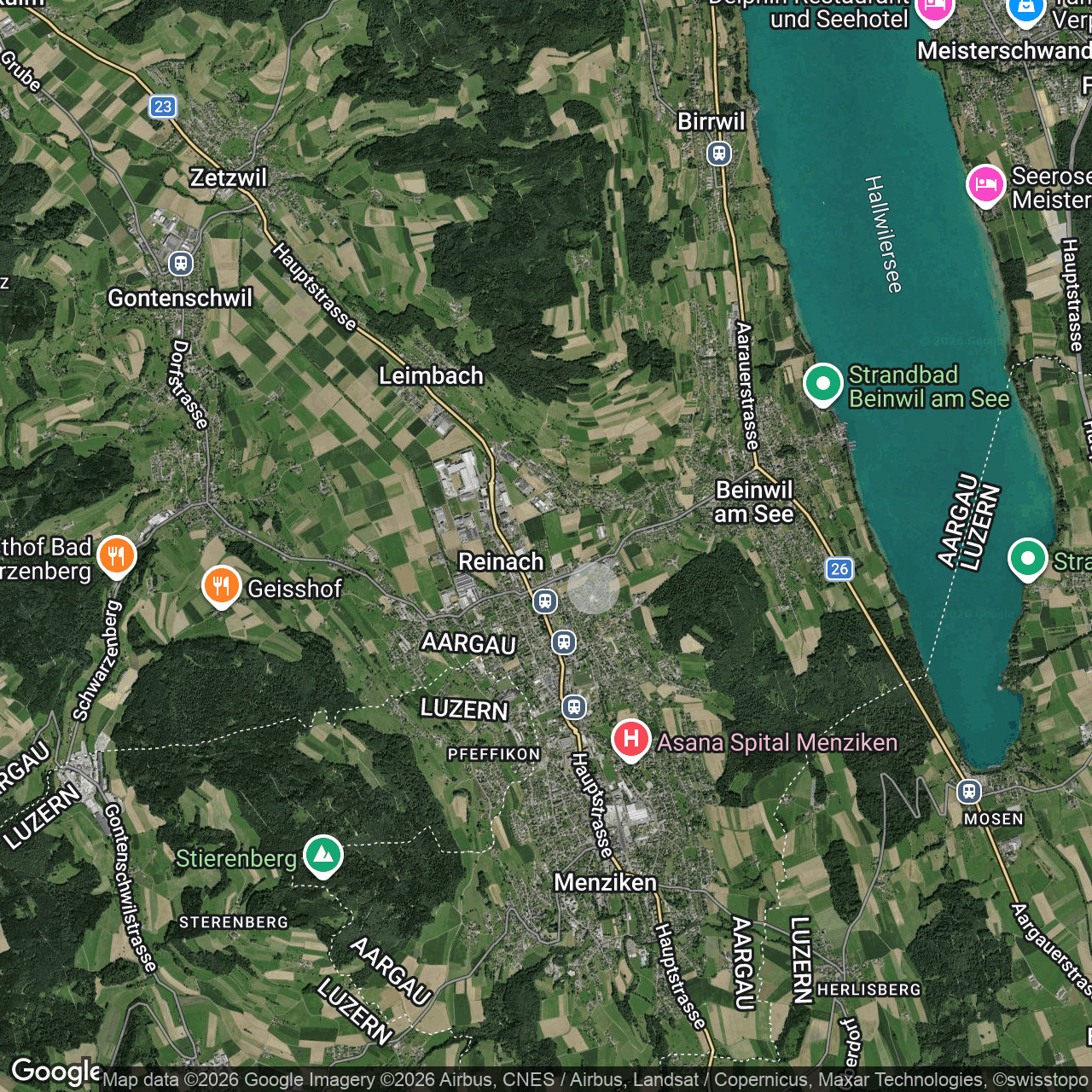Click the green pin on the eastern lakeshore
The height and width of the screenshot is (1092, 1092).
1028,559
